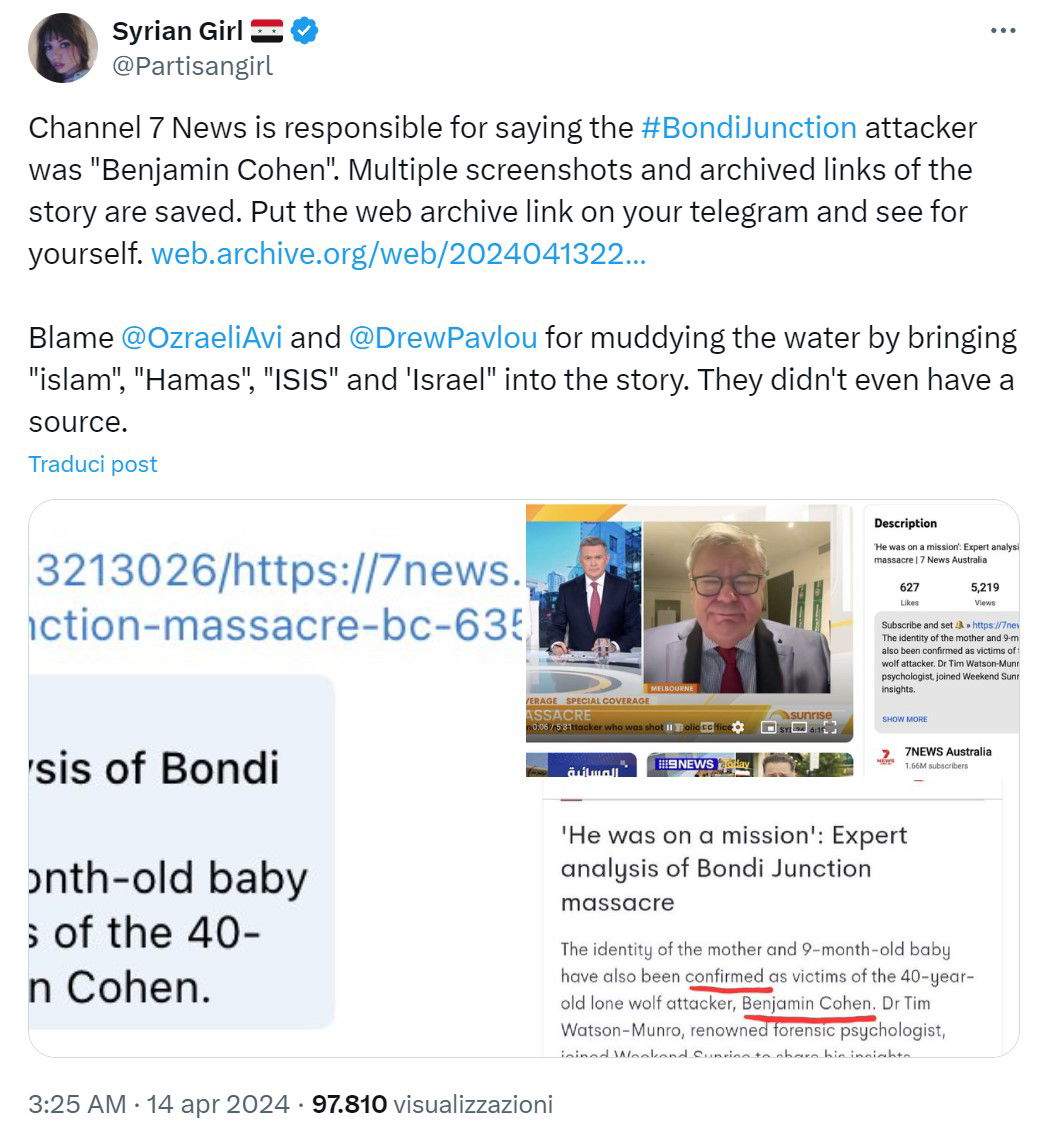Open the #BondiJunction hashtag
This screenshot has width=1048, height=1127.
749,128
